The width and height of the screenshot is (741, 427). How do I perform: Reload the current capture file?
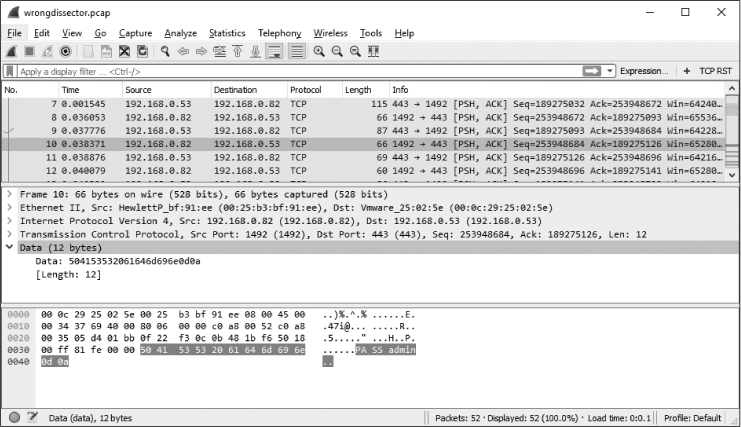(143, 51)
